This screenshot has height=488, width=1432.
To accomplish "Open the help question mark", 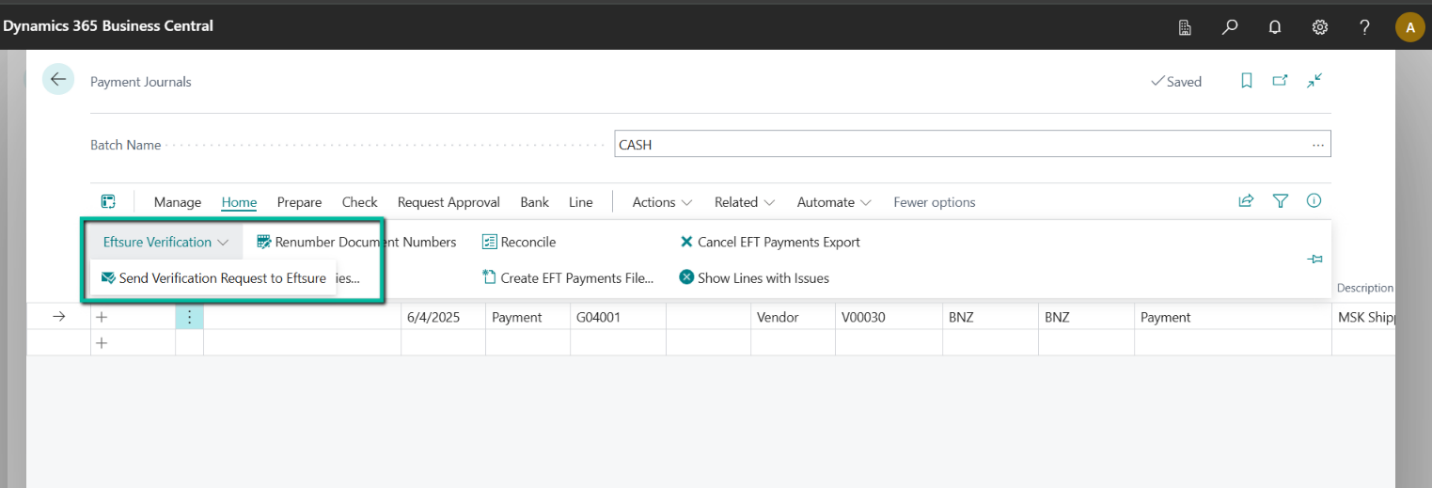I will coord(1364,27).
